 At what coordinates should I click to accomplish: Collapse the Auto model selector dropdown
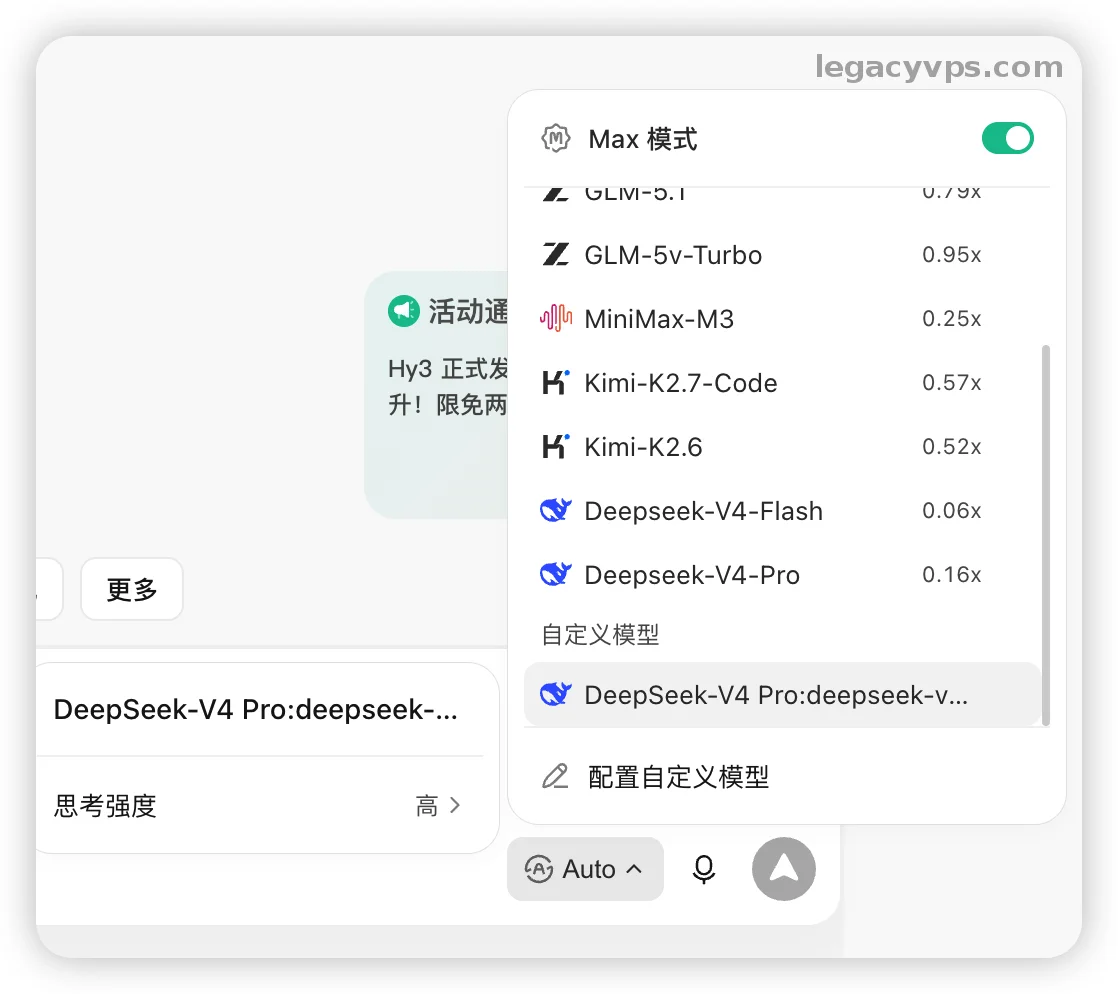pos(585,869)
